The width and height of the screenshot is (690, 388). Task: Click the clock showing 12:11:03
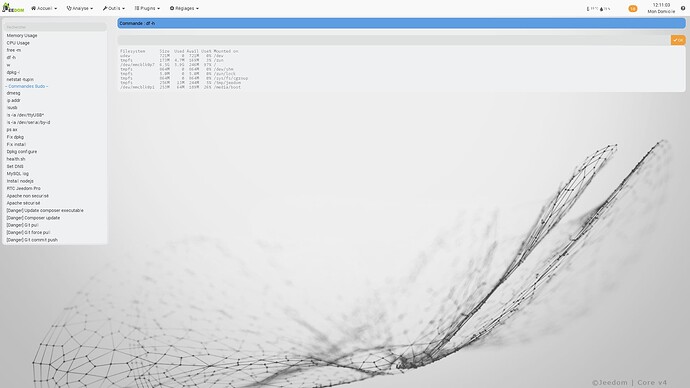tap(661, 5)
